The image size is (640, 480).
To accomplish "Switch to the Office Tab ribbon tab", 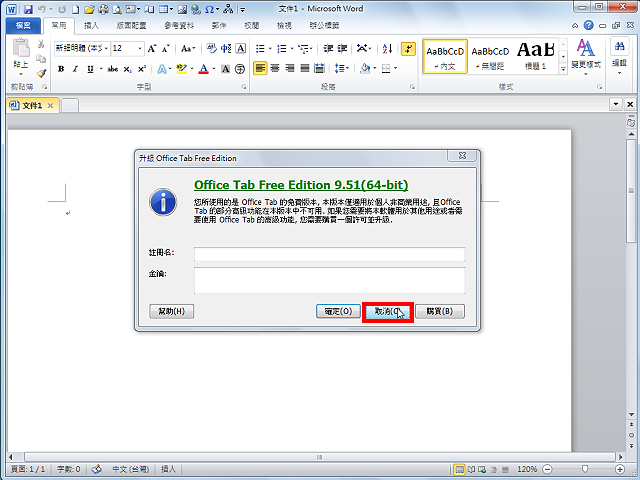I will pyautogui.click(x=324, y=26).
